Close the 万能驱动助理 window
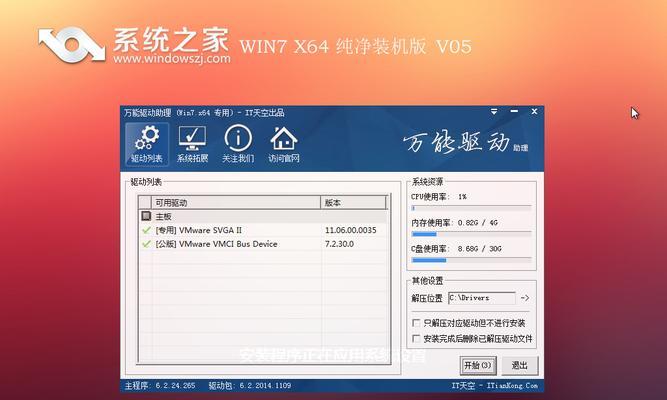667x400 pixels. tap(534, 111)
